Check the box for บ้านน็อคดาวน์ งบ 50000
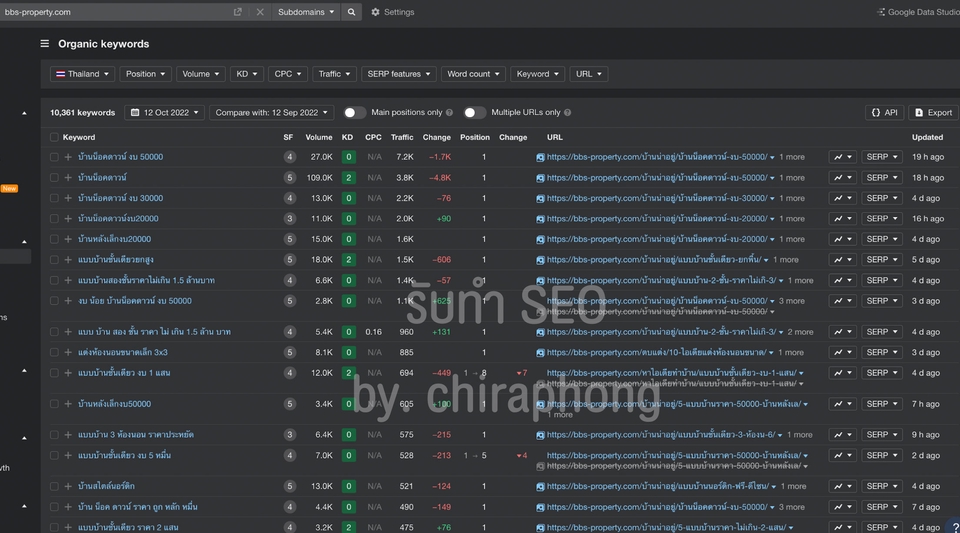 click(x=54, y=157)
